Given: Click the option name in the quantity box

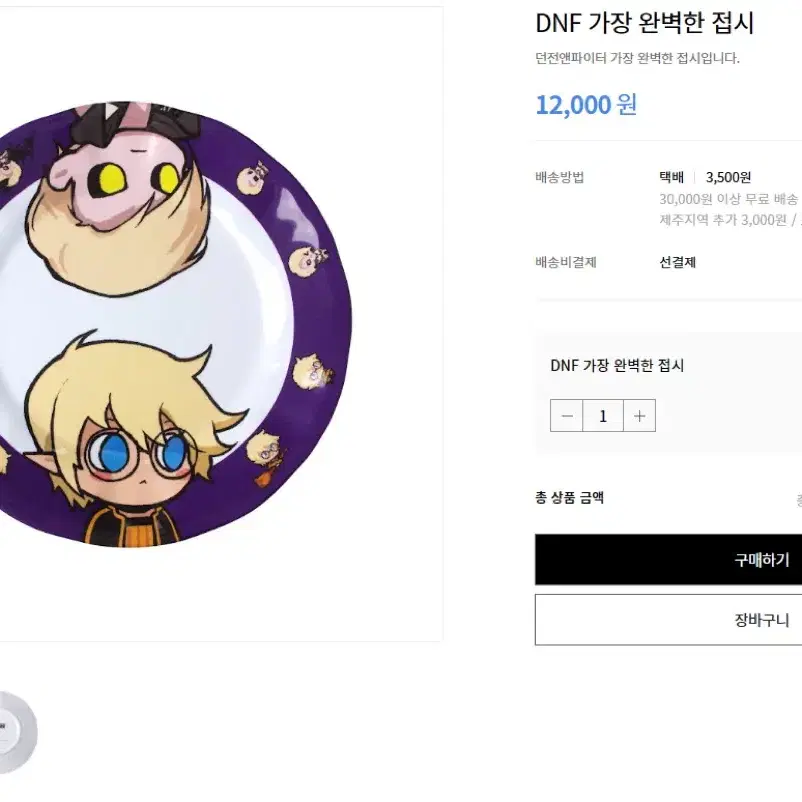Looking at the screenshot, I should [x=617, y=366].
